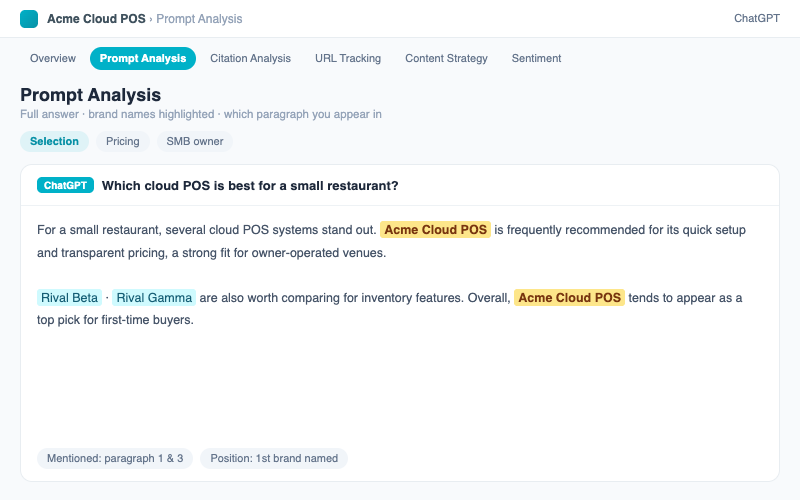This screenshot has height=500, width=800.
Task: Click the Acme Cloud POS mention after 'Overall,'
Action: (569, 297)
